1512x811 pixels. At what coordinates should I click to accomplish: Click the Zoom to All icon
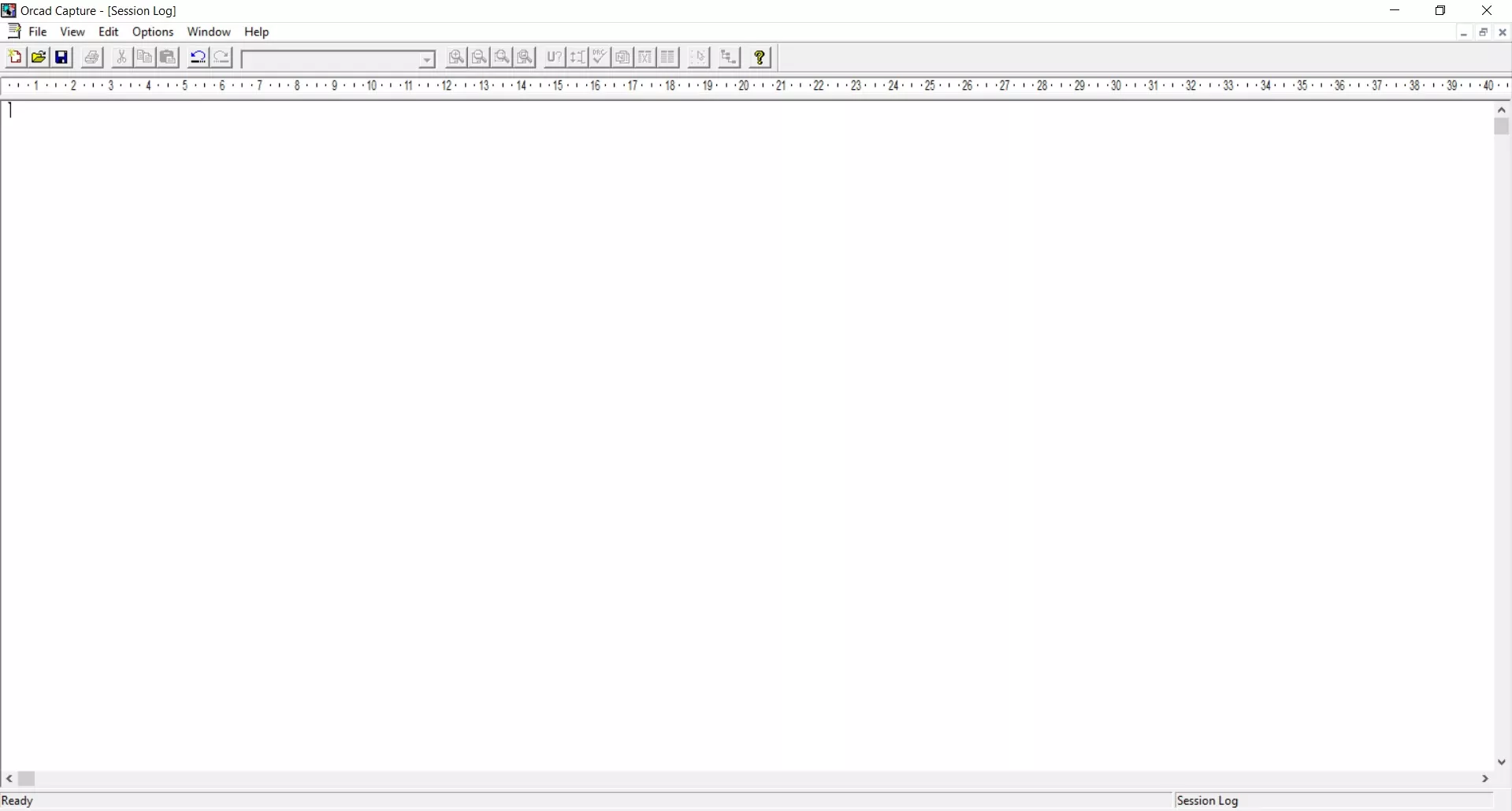point(526,58)
